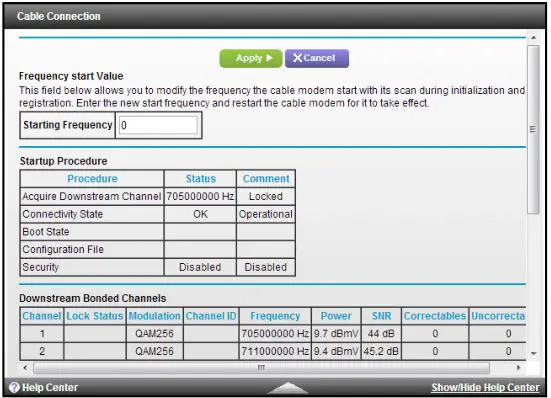The height and width of the screenshot is (398, 551).
Task: Click the Uncorrecta column header
Action: pos(498,316)
